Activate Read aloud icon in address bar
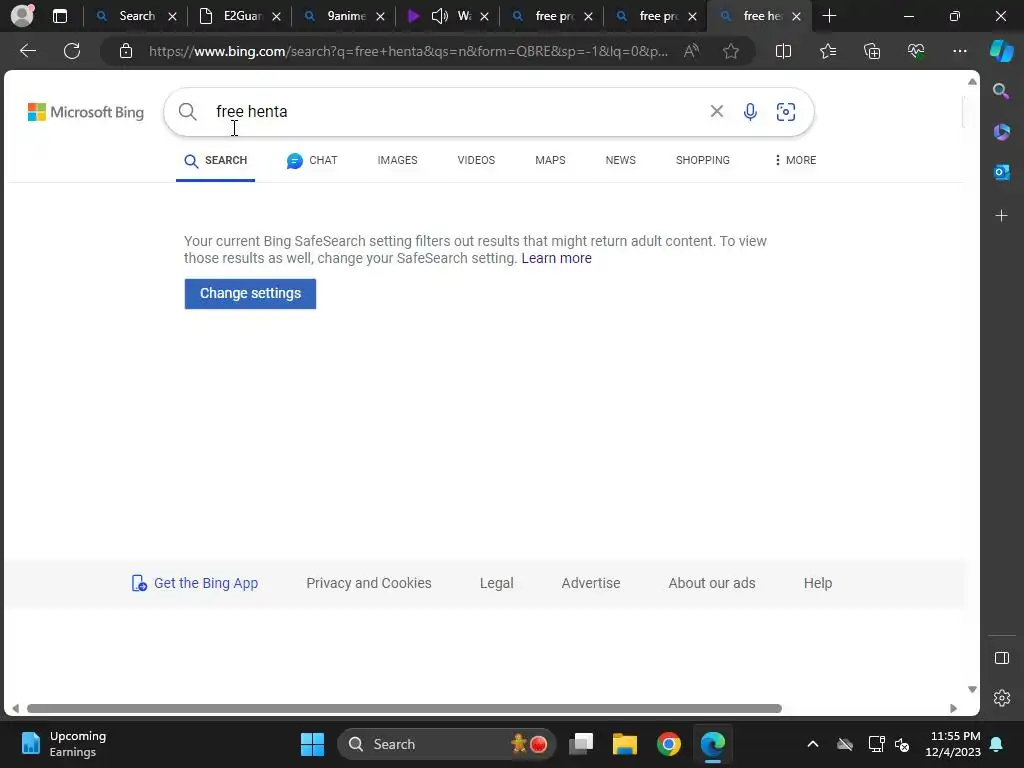 point(692,51)
